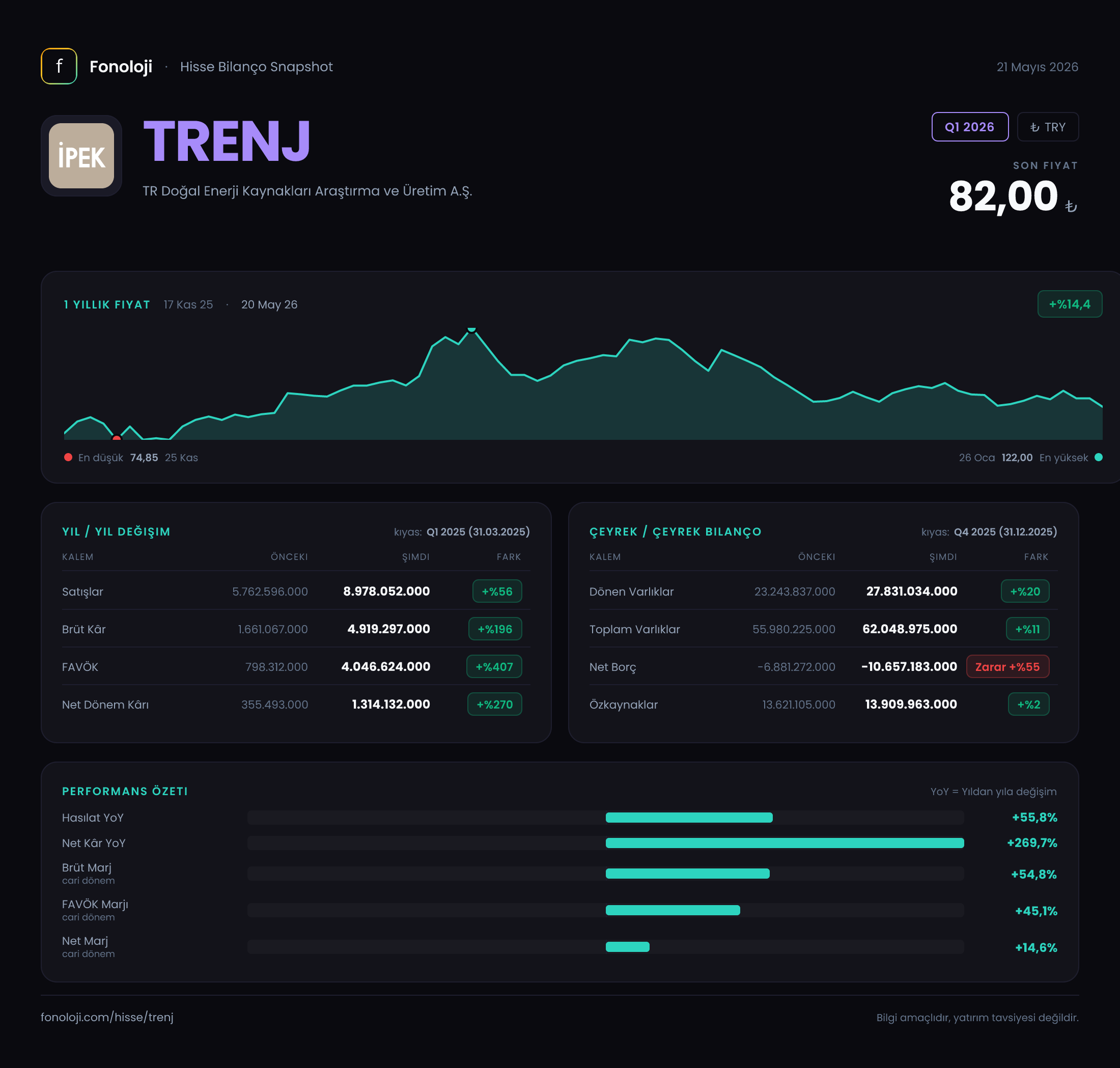Click the 82,00 last price value
The height and width of the screenshot is (1068, 1120).
click(1003, 196)
